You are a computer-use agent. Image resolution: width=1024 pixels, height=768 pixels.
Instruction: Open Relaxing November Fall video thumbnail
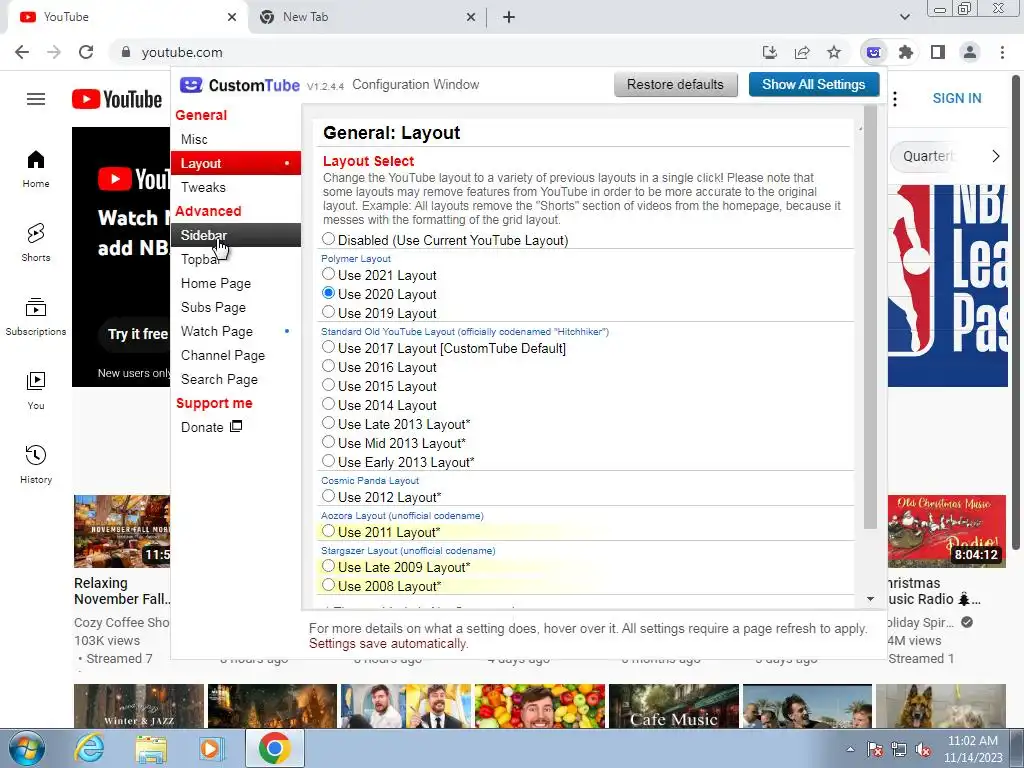tap(122, 531)
